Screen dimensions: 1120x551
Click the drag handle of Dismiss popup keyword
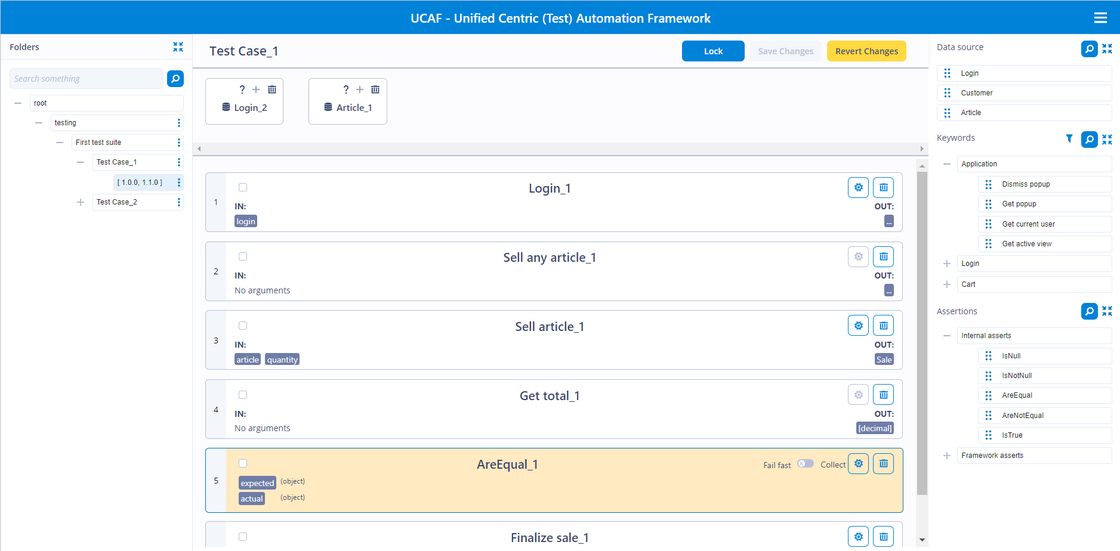pyautogui.click(x=989, y=184)
